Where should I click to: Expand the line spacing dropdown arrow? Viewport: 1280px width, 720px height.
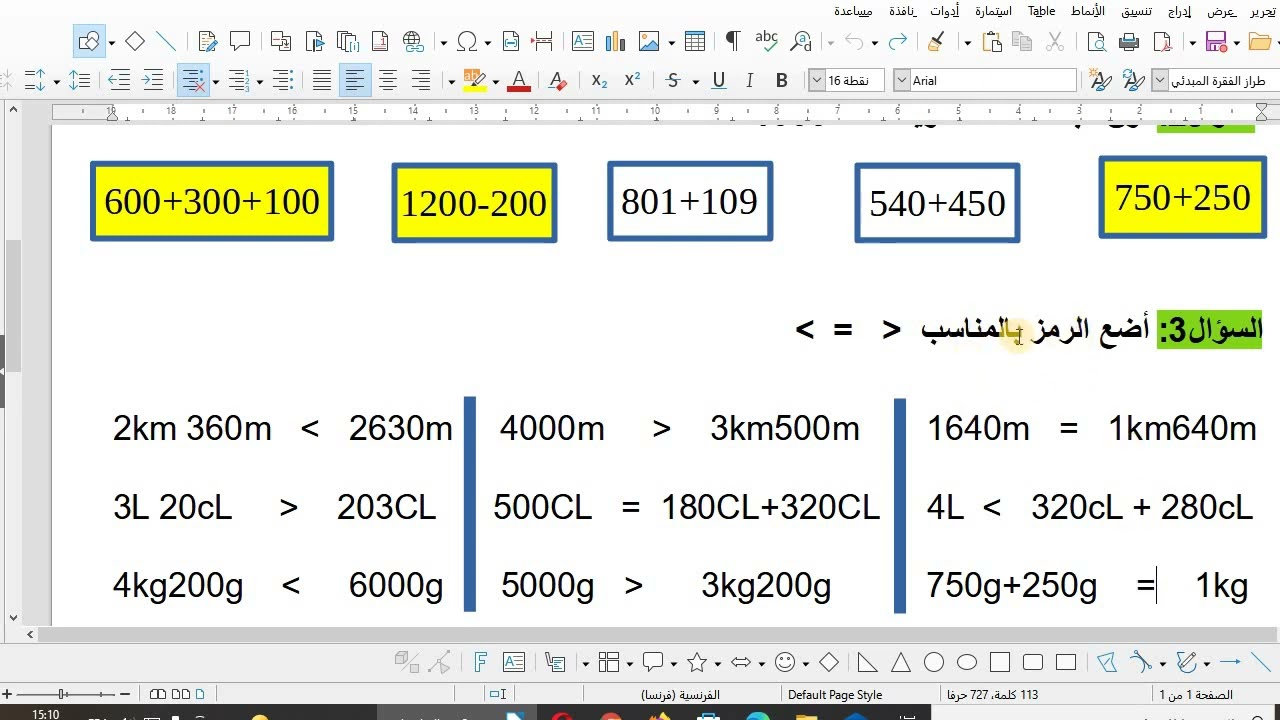[x=57, y=81]
